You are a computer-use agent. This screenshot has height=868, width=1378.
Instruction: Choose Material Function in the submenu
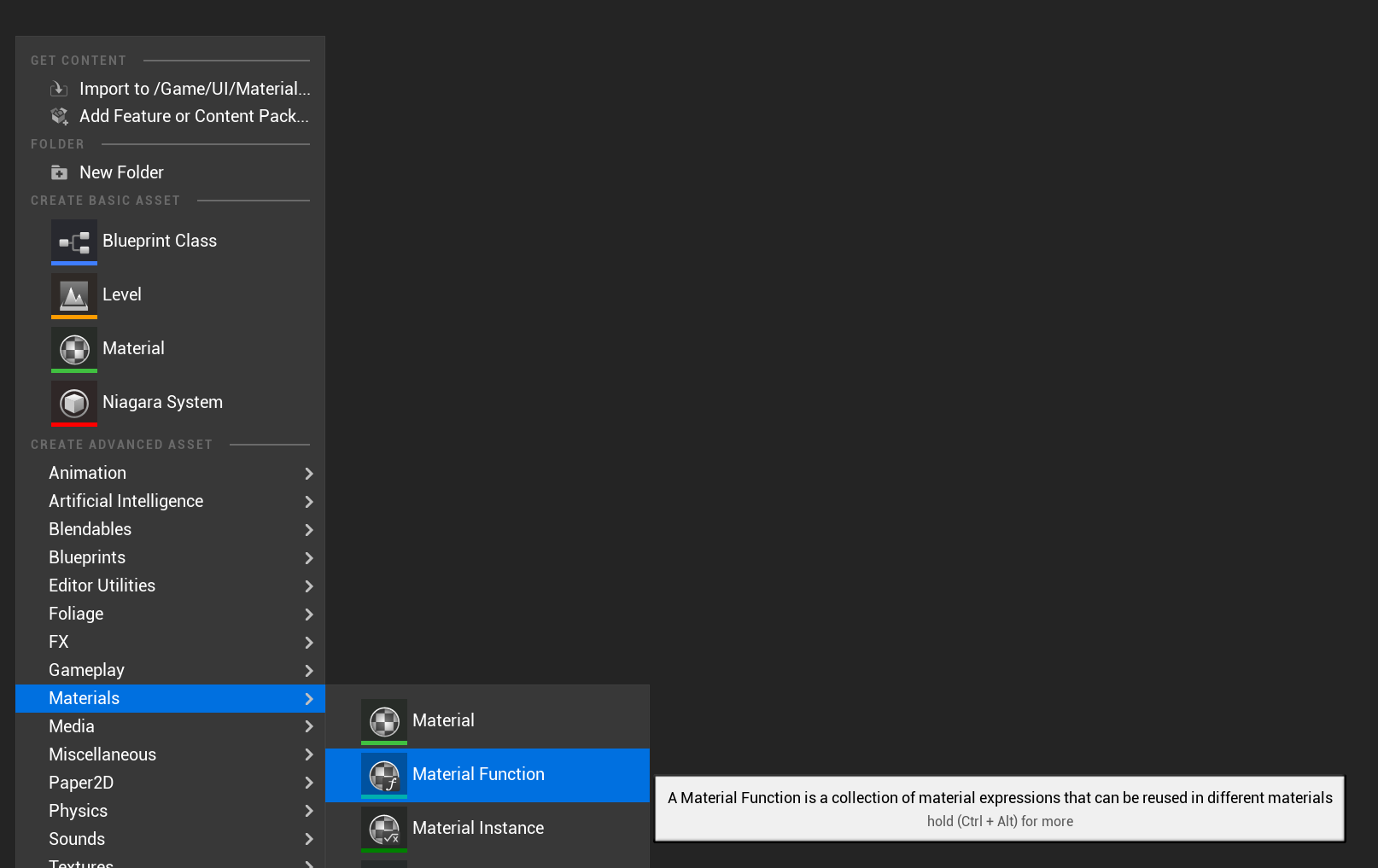(x=488, y=775)
